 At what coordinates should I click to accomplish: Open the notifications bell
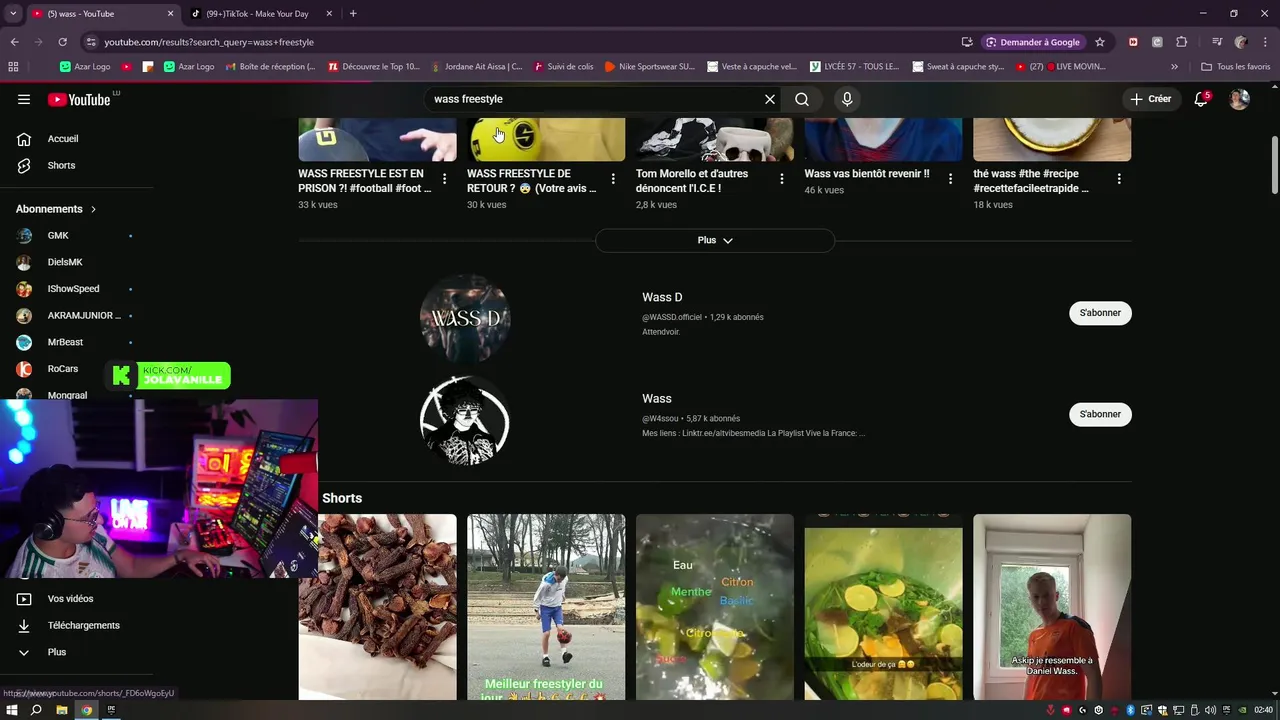point(1201,99)
